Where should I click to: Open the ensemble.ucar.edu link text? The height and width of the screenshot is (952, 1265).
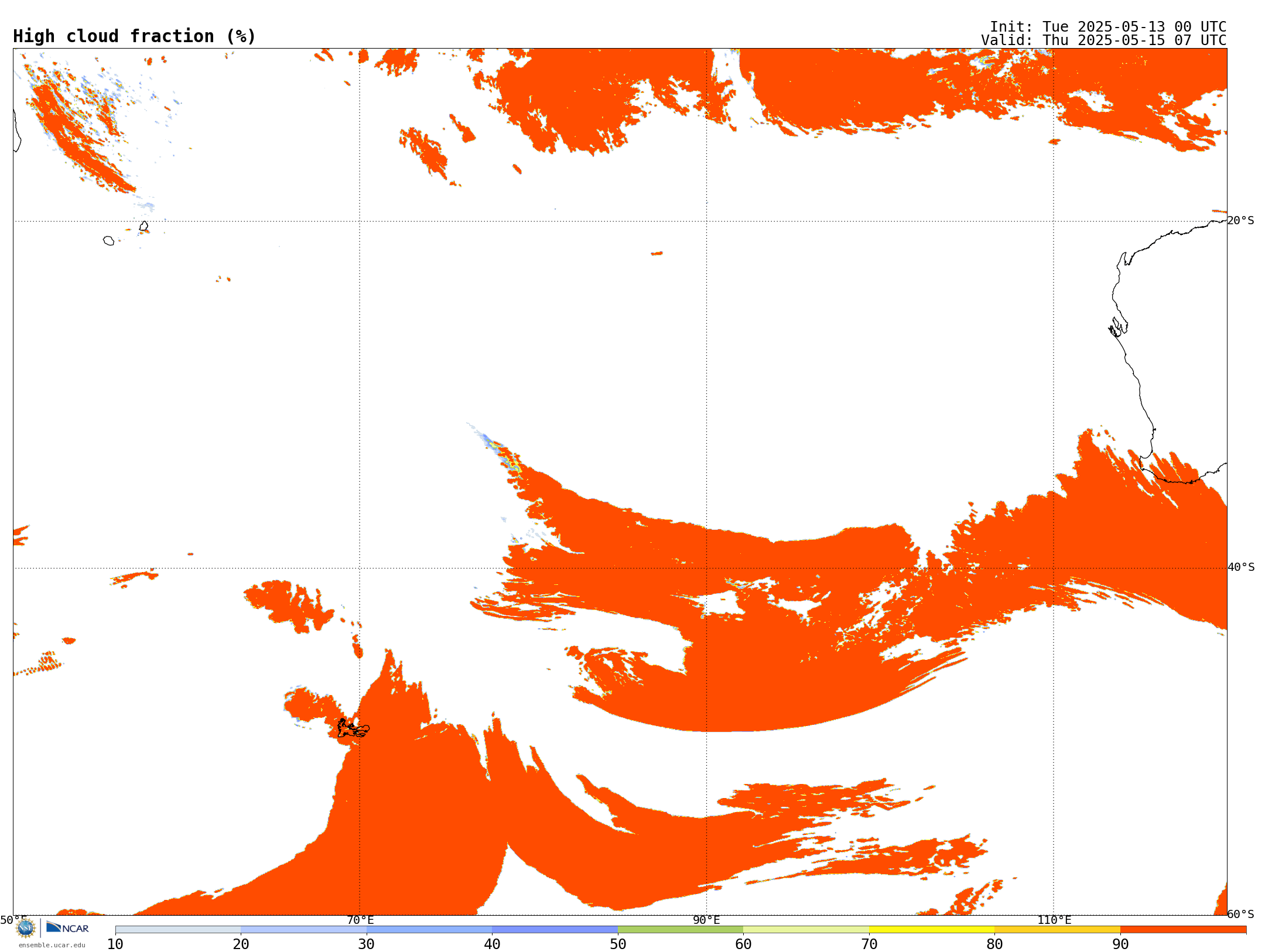pos(52,945)
